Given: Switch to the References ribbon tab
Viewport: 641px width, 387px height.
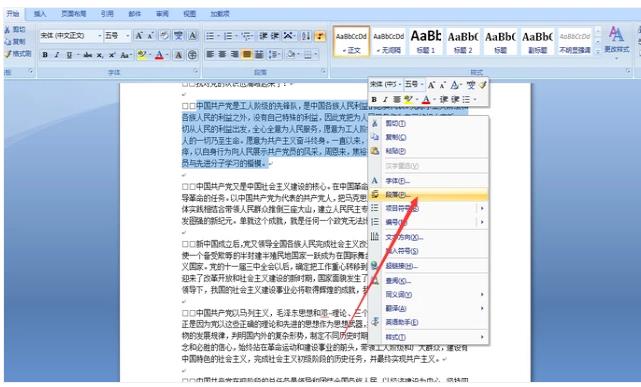Looking at the screenshot, I should (x=107, y=13).
